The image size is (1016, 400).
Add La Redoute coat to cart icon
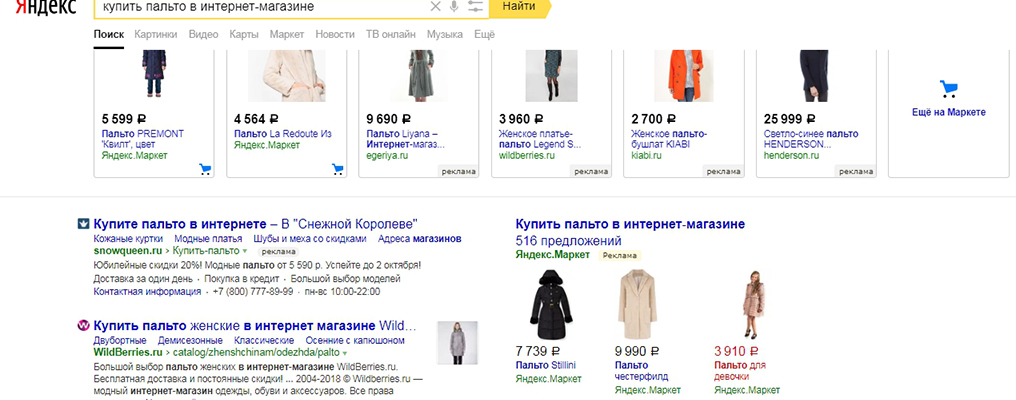pos(337,169)
